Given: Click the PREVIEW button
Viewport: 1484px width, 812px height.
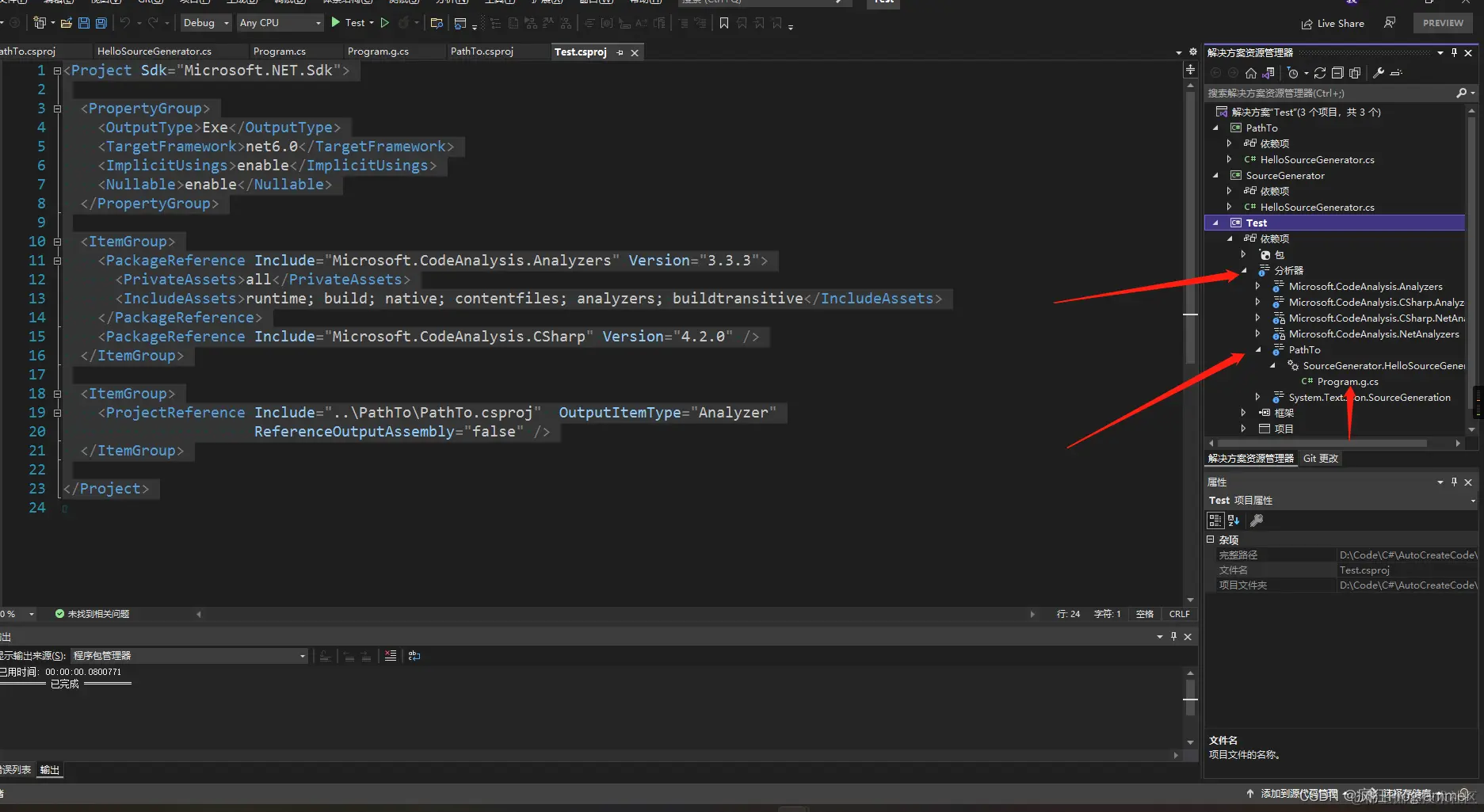Looking at the screenshot, I should 1443,23.
